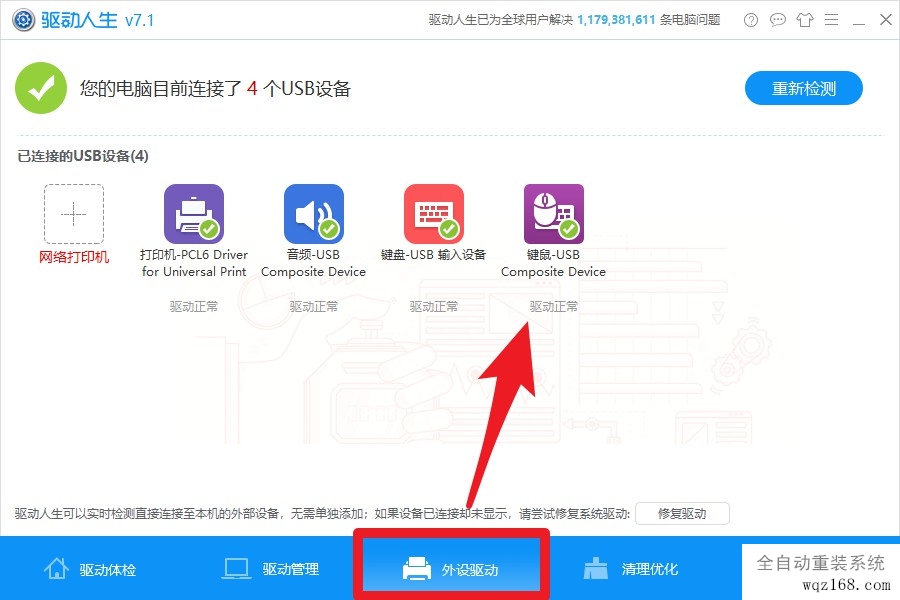
Task: Click the 重新检测 button
Action: click(x=804, y=88)
